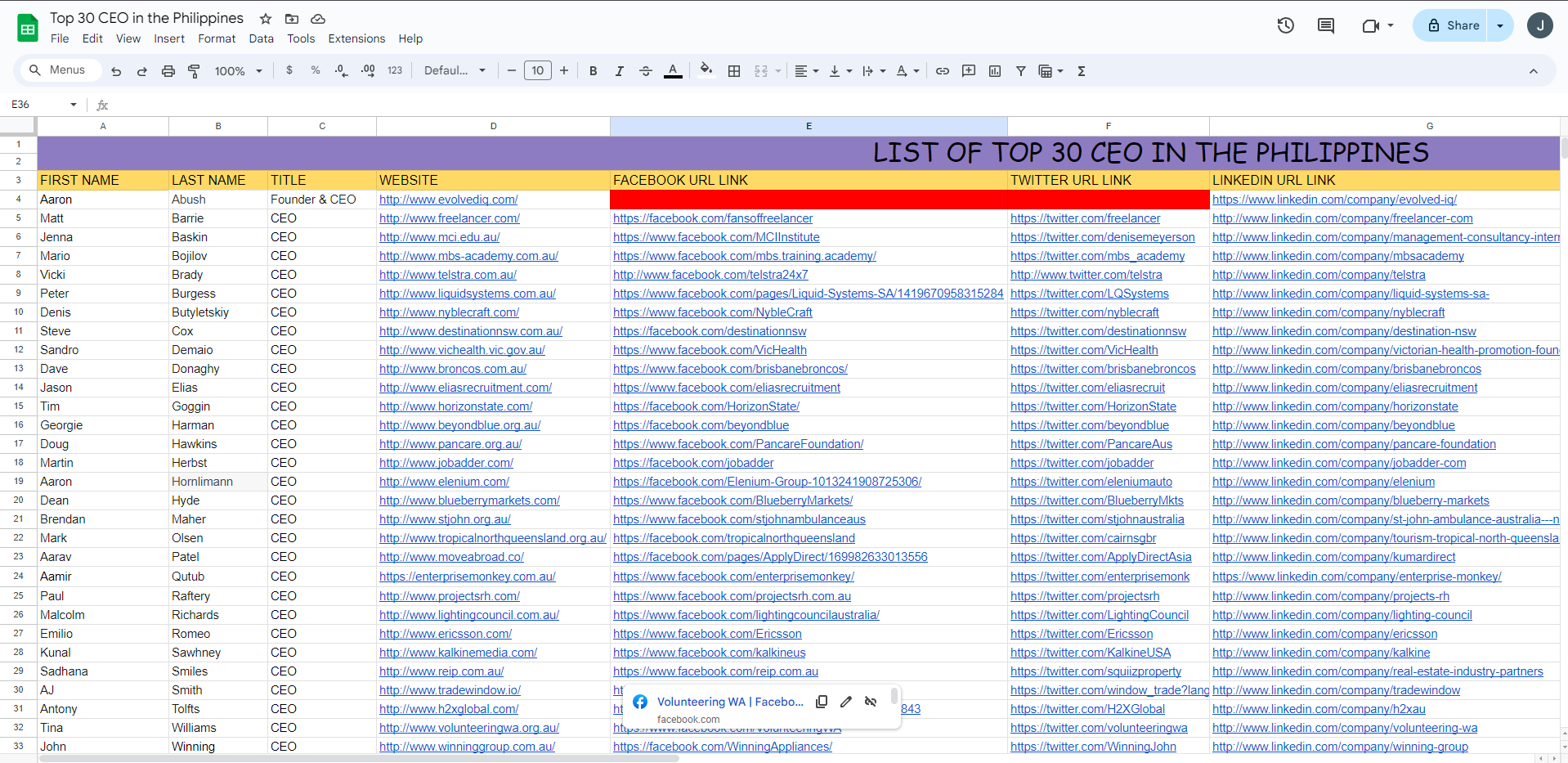
Task: View the cloud save status icon
Action: [x=318, y=19]
